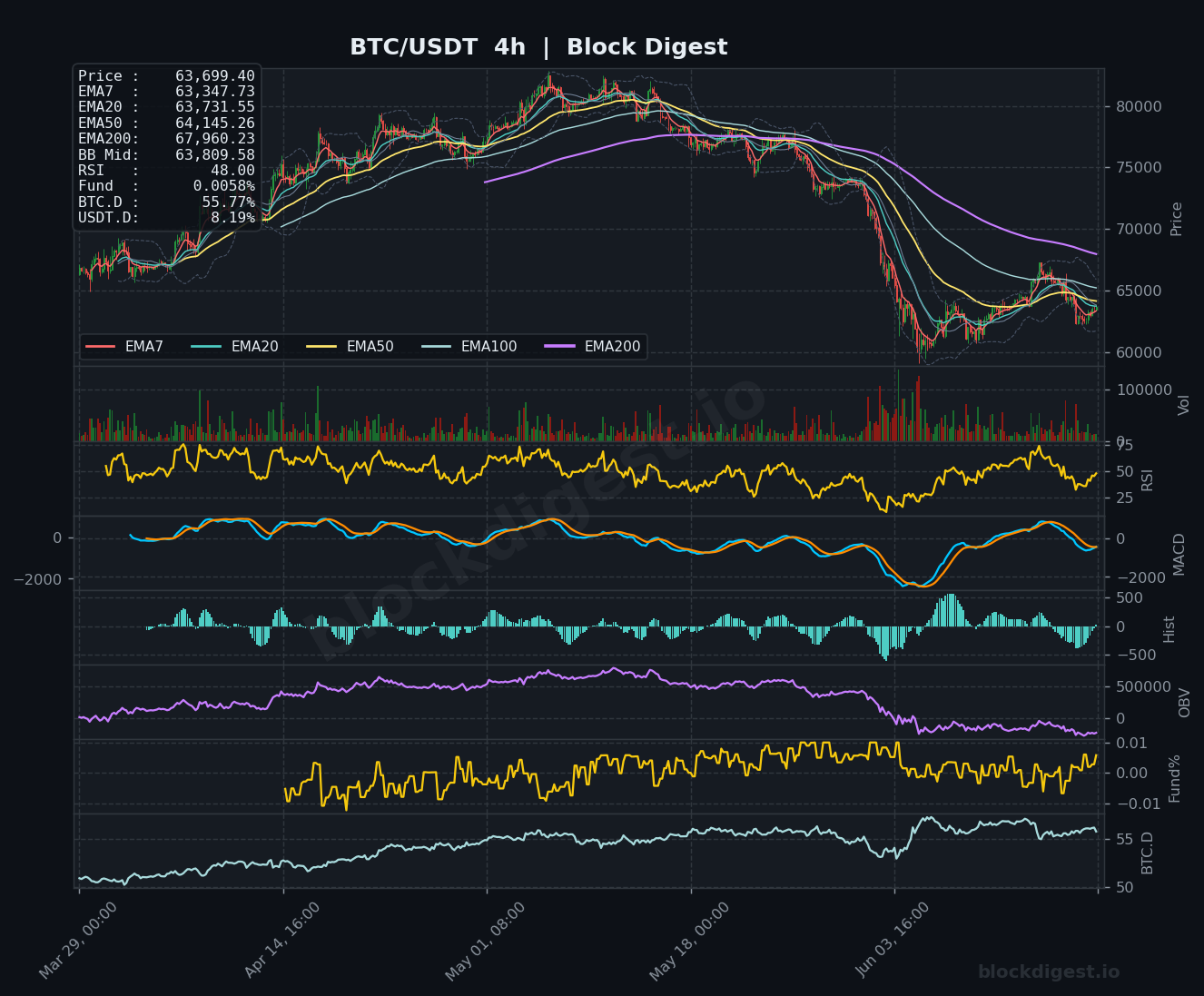Click the BTC.D 55.77% stats row
The height and width of the screenshot is (996, 1204).
pos(166,202)
